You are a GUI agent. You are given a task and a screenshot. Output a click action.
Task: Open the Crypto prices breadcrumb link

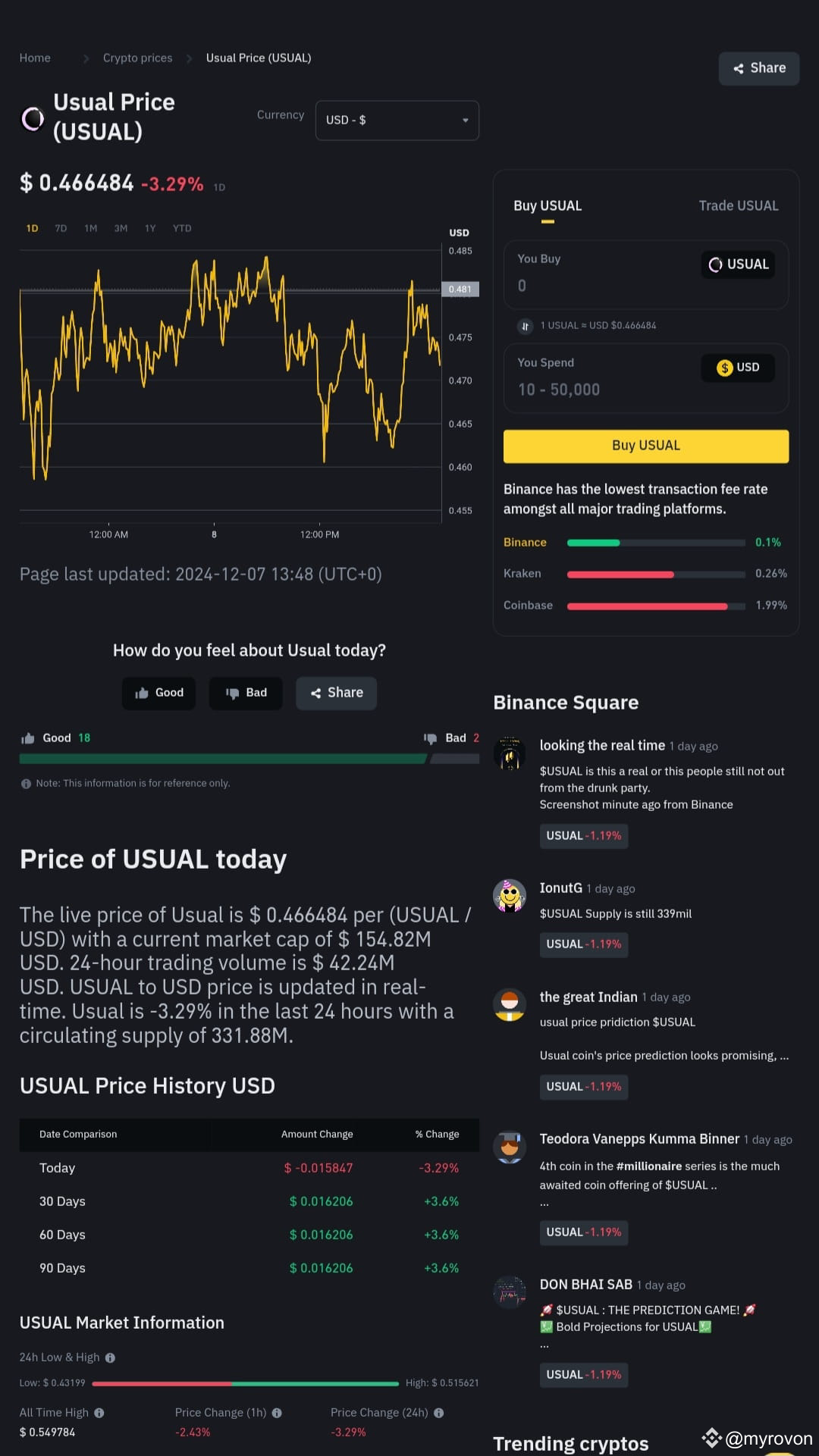137,58
